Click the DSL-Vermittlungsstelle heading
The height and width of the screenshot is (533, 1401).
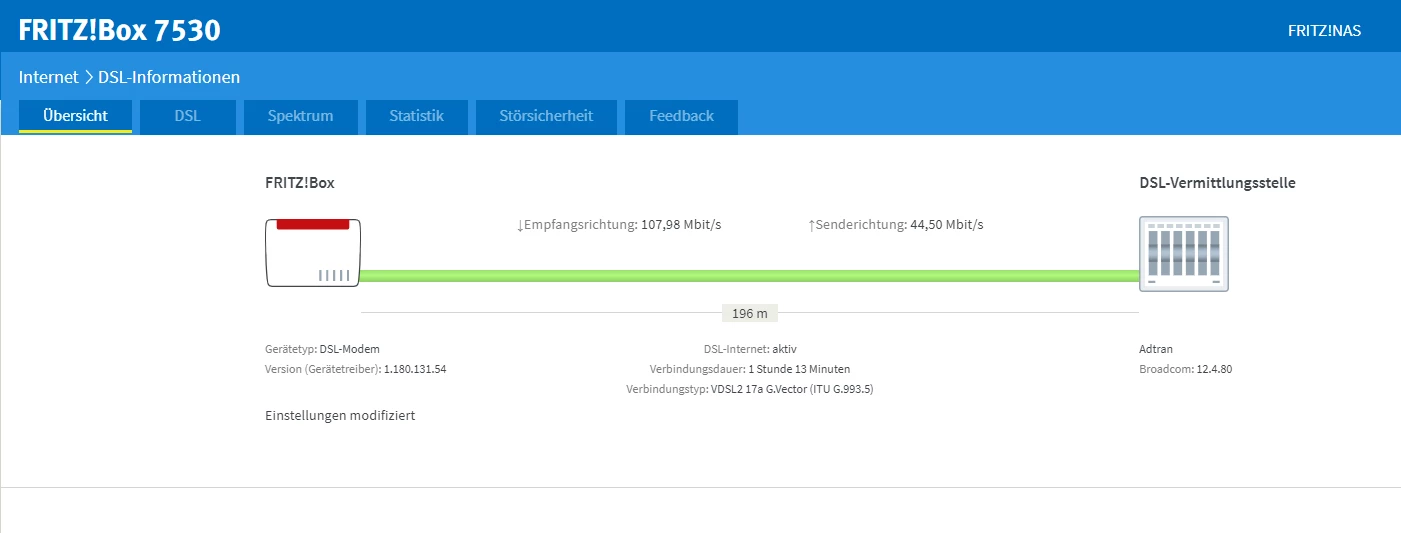coord(1218,183)
